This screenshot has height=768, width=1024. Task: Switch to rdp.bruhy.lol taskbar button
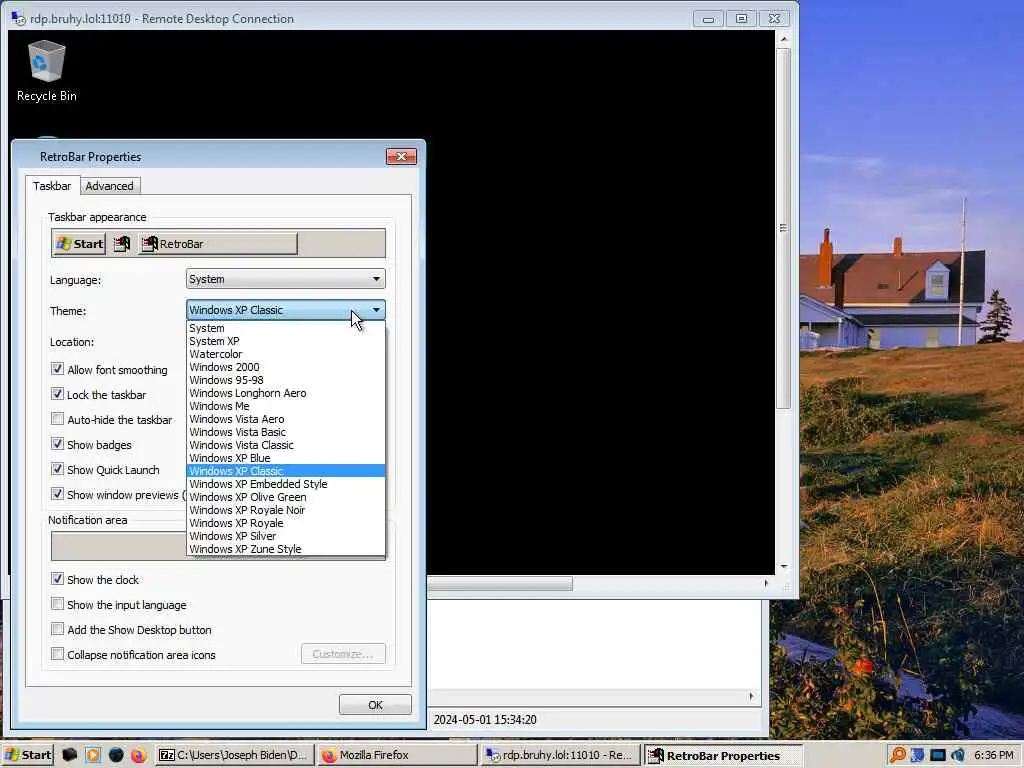click(x=560, y=755)
